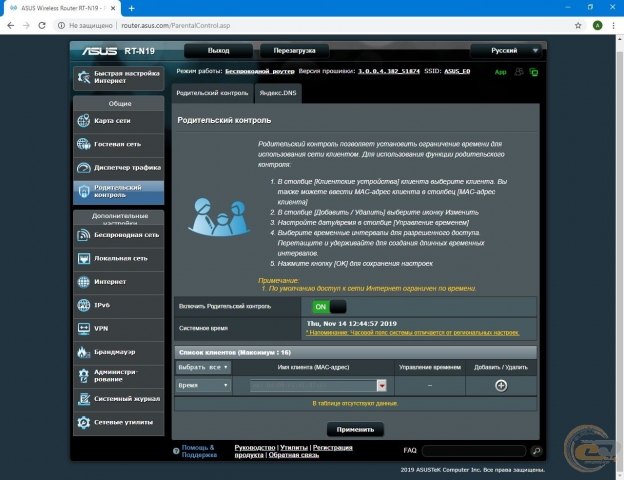Open VPN settings icon
The width and height of the screenshot is (624, 480).
(x=84, y=329)
